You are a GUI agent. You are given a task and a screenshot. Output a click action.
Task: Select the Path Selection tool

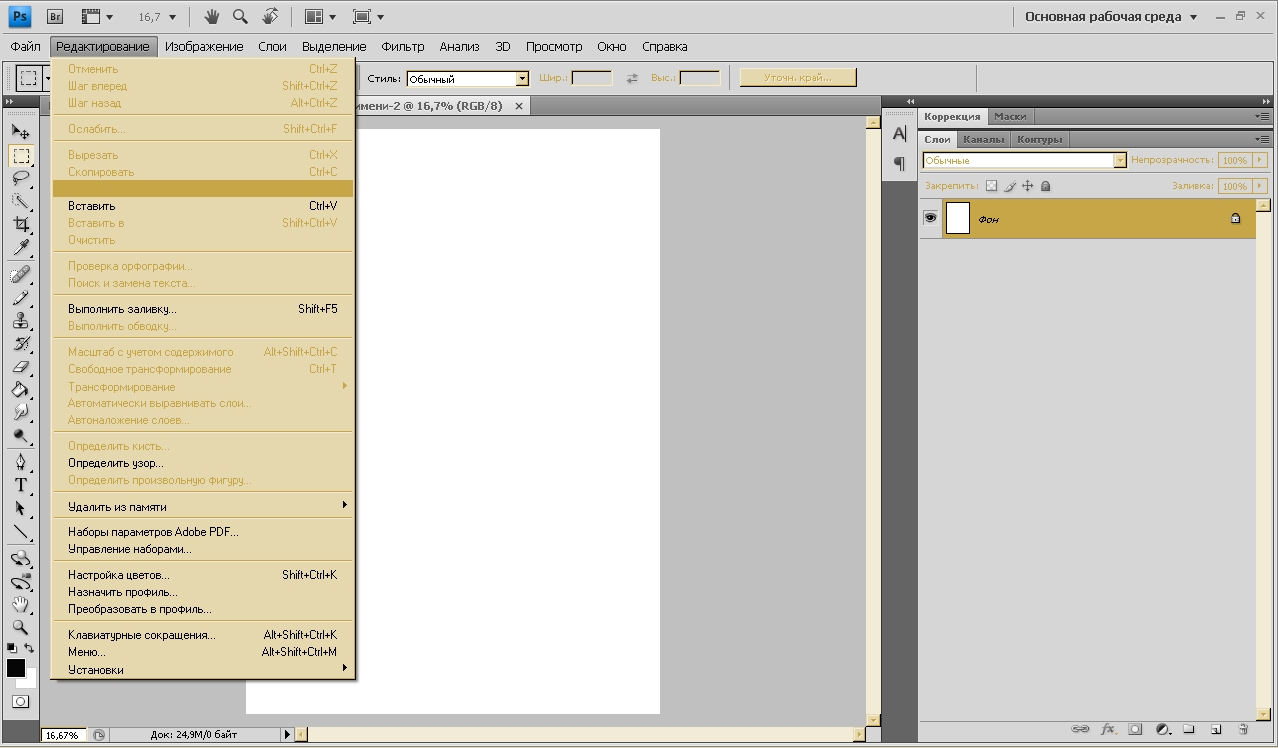click(x=20, y=508)
